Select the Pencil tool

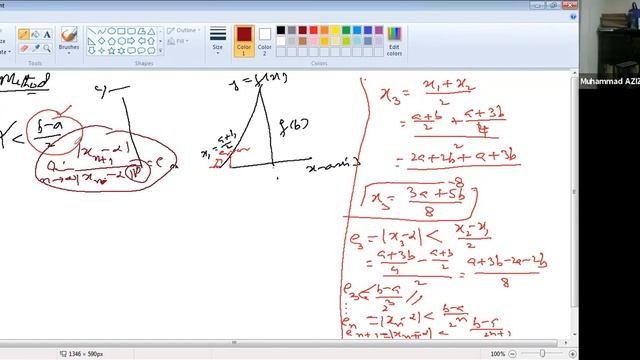click(24, 35)
